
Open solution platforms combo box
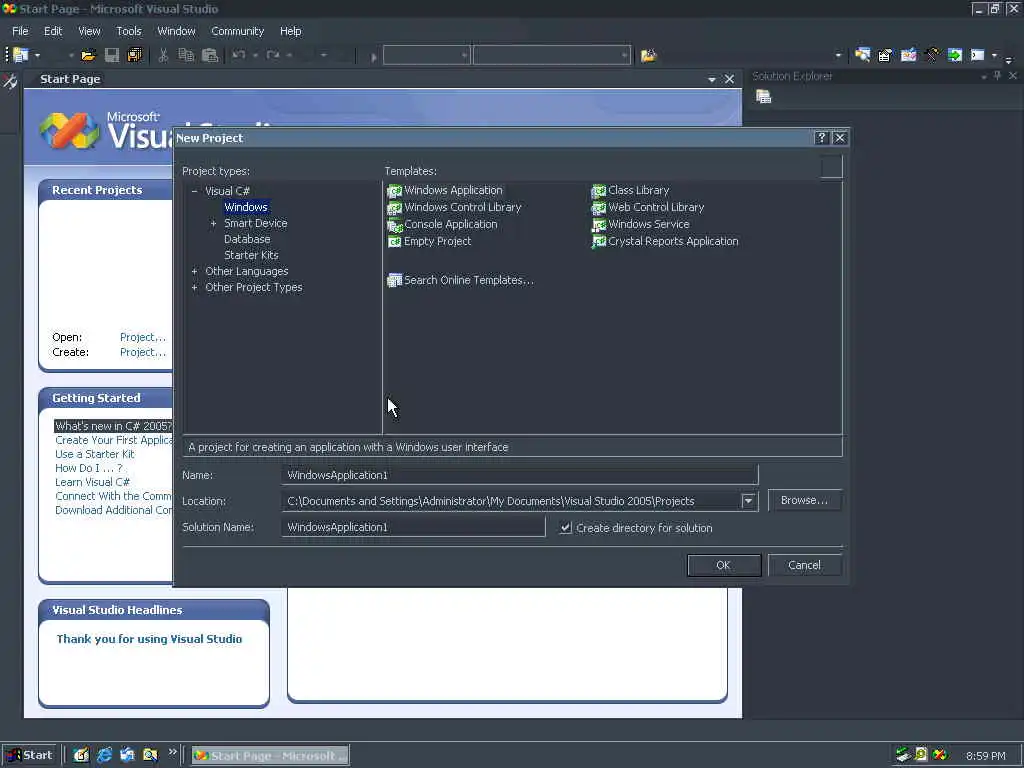click(552, 56)
